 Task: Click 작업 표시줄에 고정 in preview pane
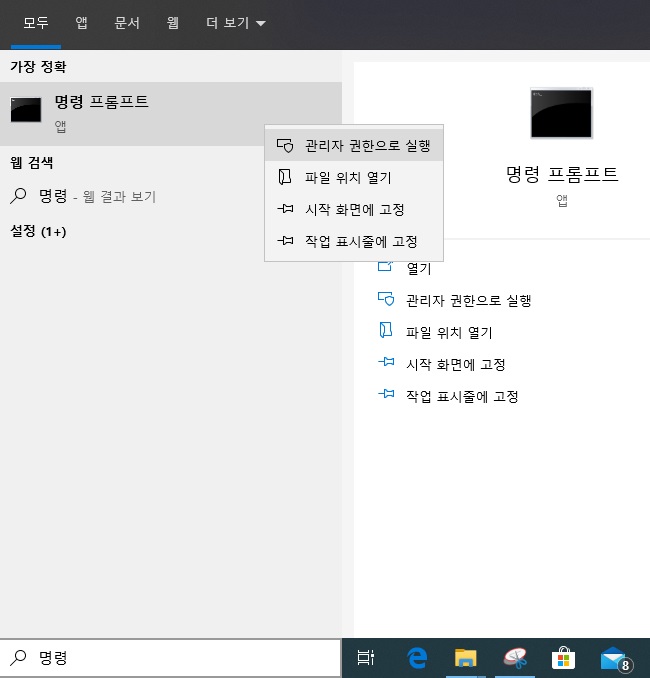[462, 397]
